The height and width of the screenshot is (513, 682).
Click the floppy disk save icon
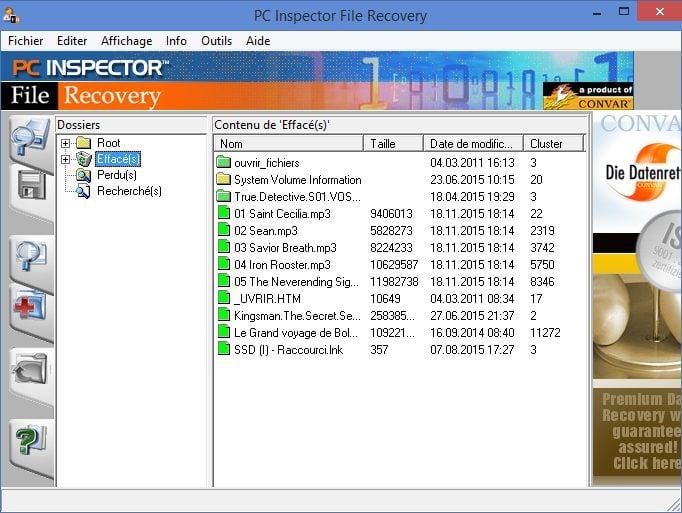coord(32,185)
